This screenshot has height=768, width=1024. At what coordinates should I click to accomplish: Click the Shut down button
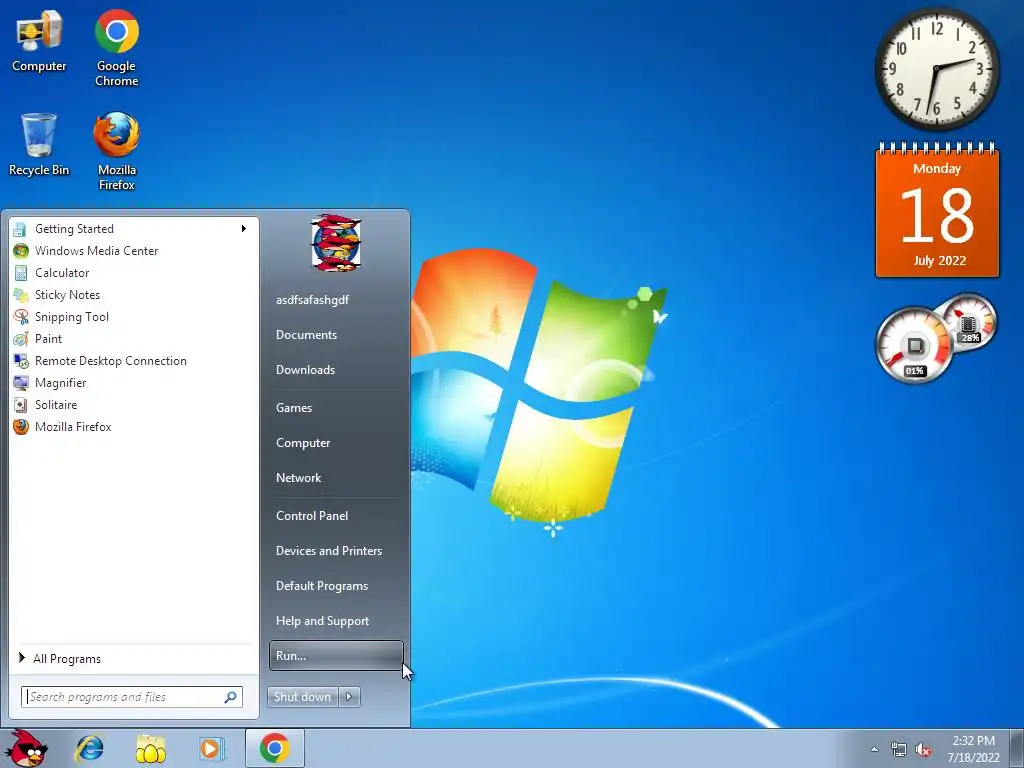tap(303, 697)
